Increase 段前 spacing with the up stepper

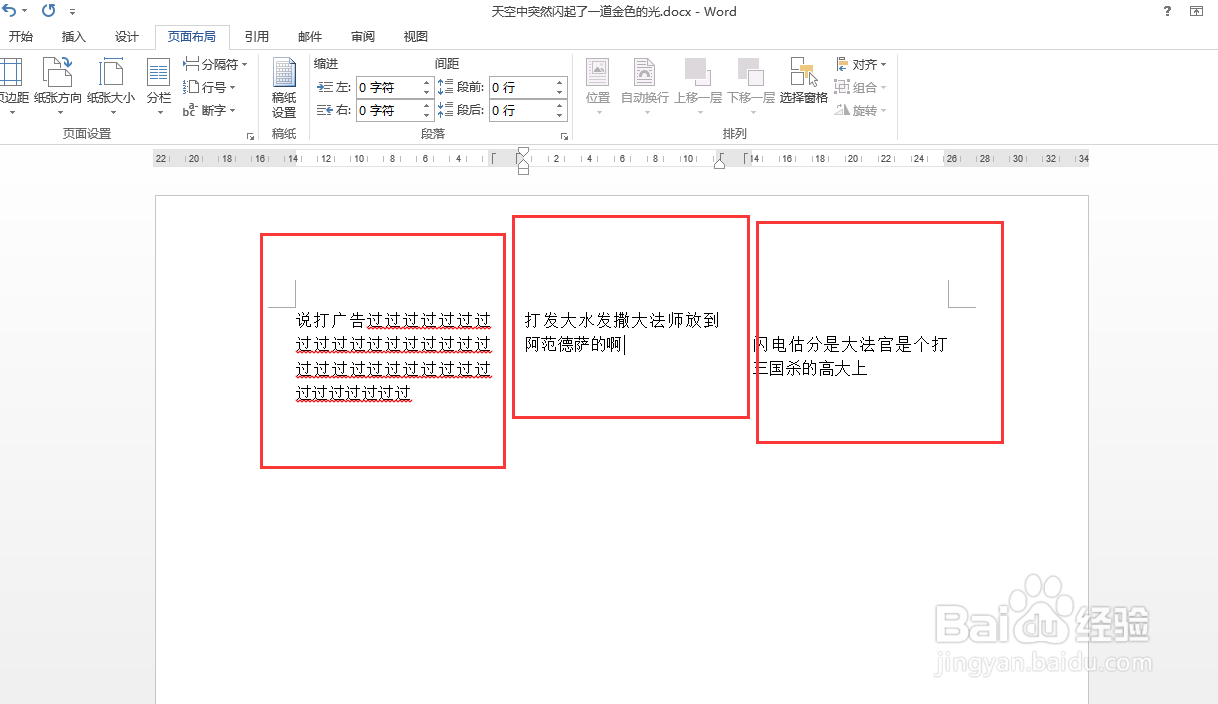(558, 82)
